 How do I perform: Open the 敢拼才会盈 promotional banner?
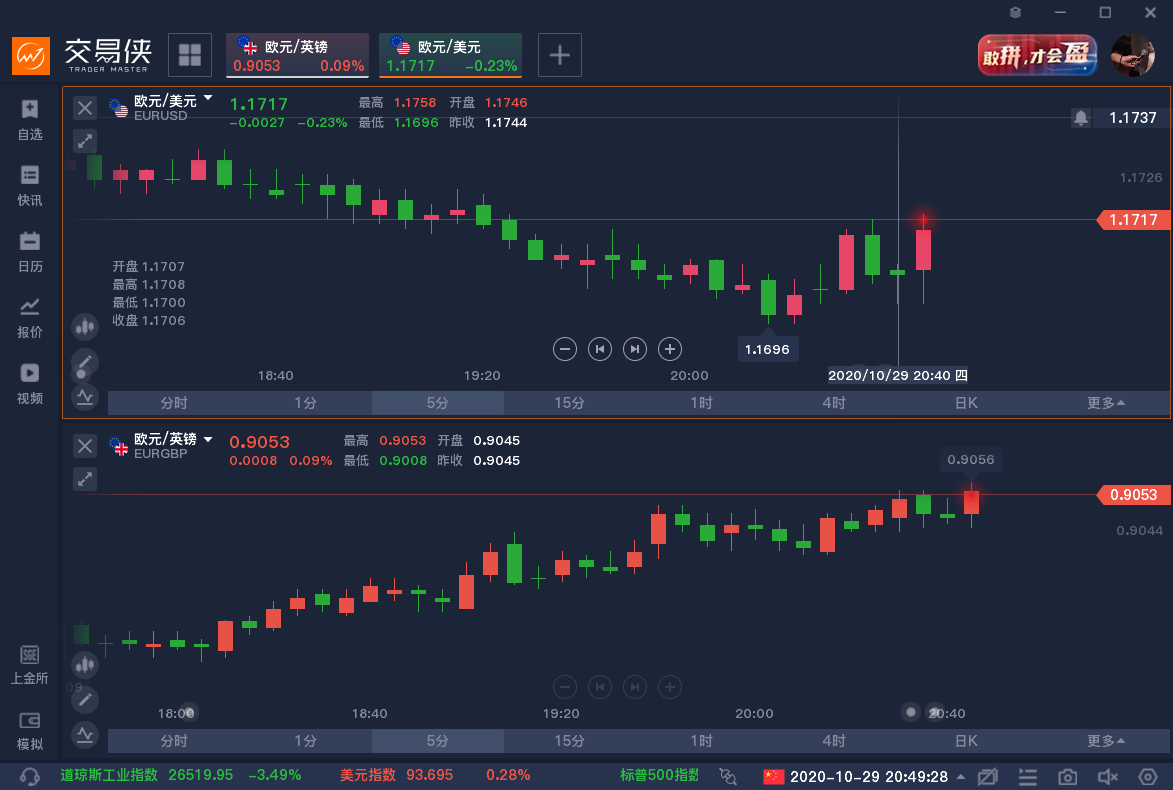coord(1037,55)
